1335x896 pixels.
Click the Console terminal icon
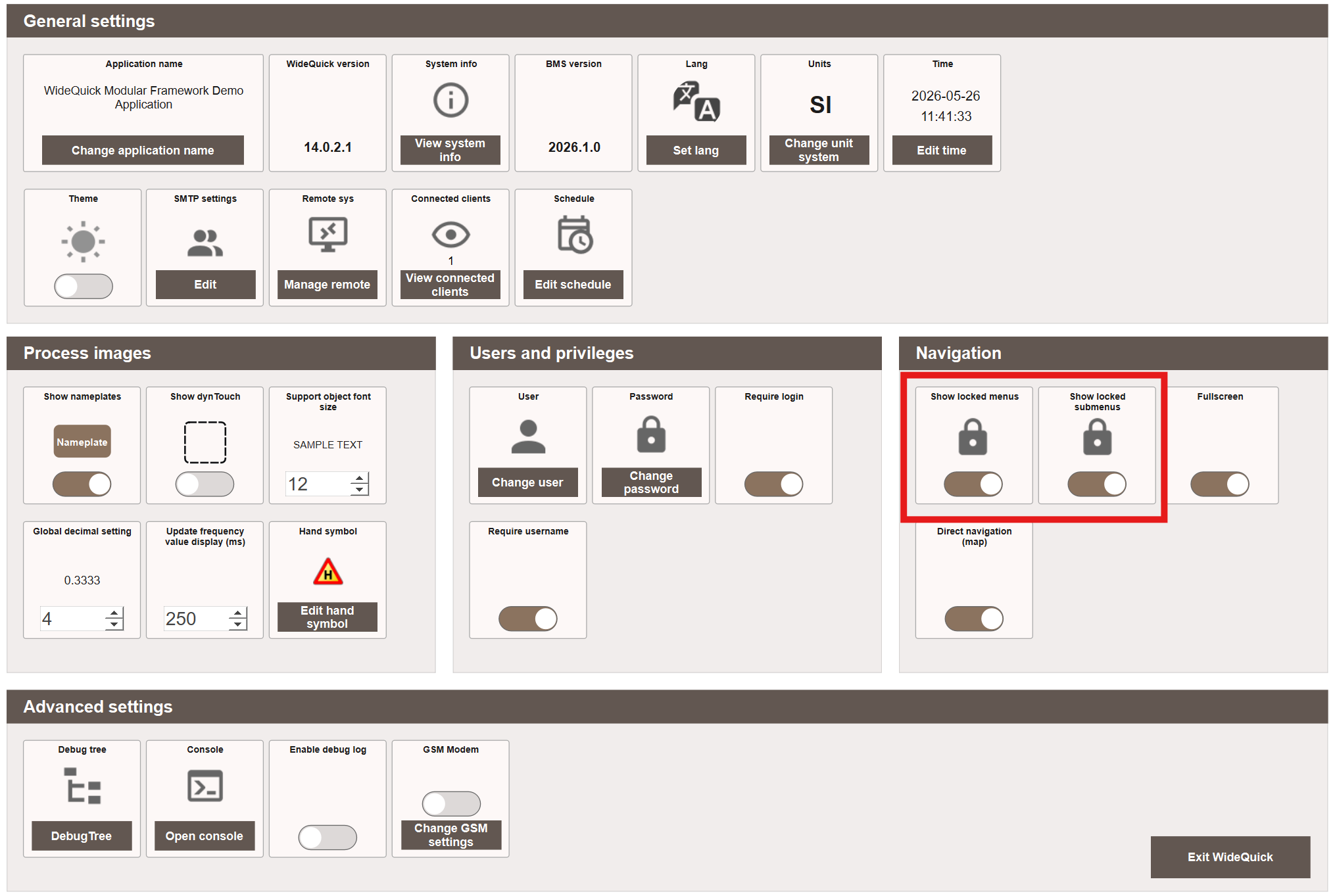pos(205,786)
